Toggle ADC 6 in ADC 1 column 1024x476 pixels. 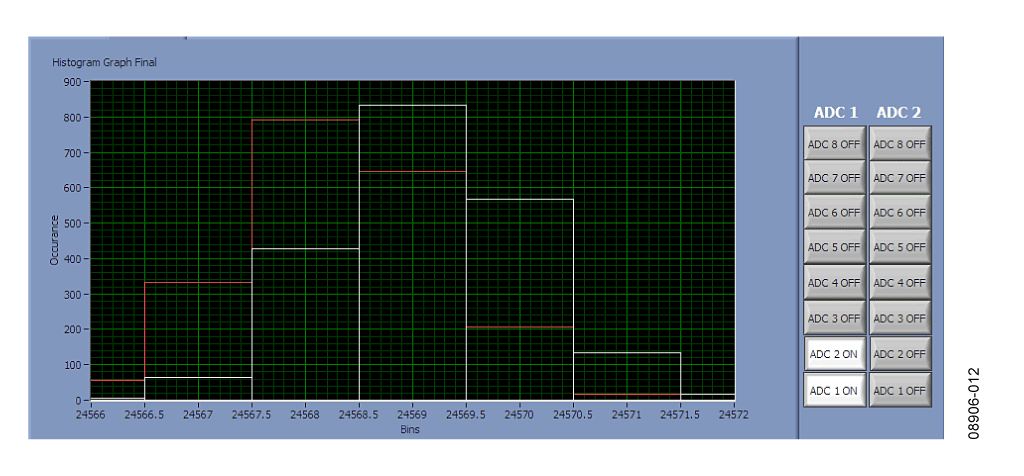(834, 213)
